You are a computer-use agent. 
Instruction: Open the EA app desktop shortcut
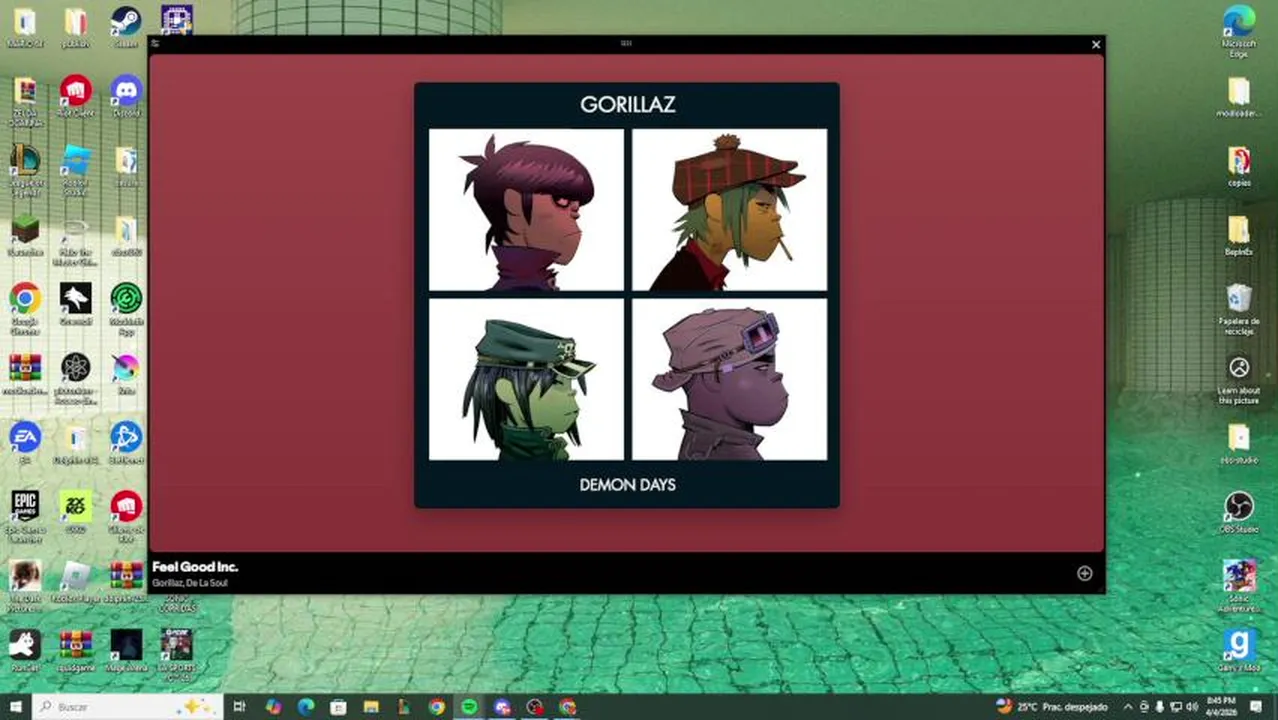coord(25,442)
